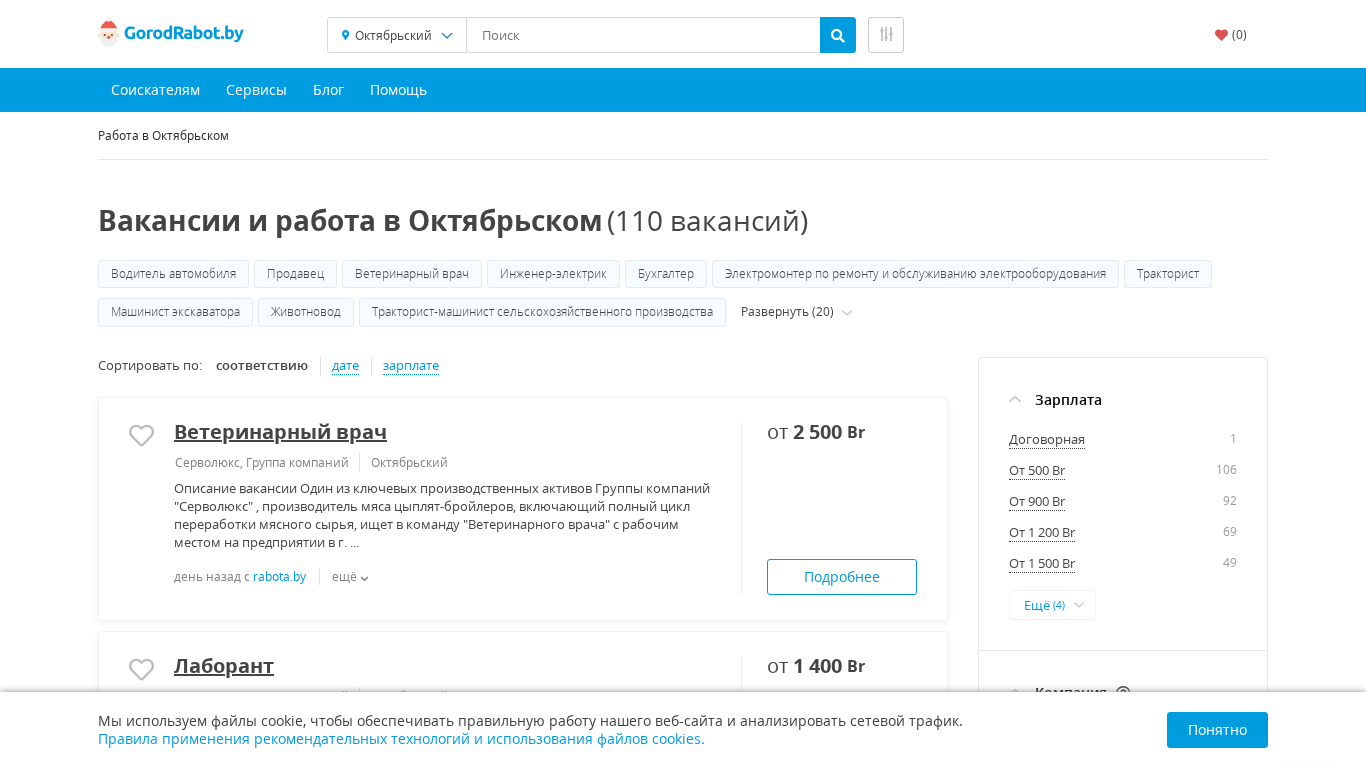1366x768 pixels.
Task: Click the GorodRabot.by logo
Action: pyautogui.click(x=171, y=34)
